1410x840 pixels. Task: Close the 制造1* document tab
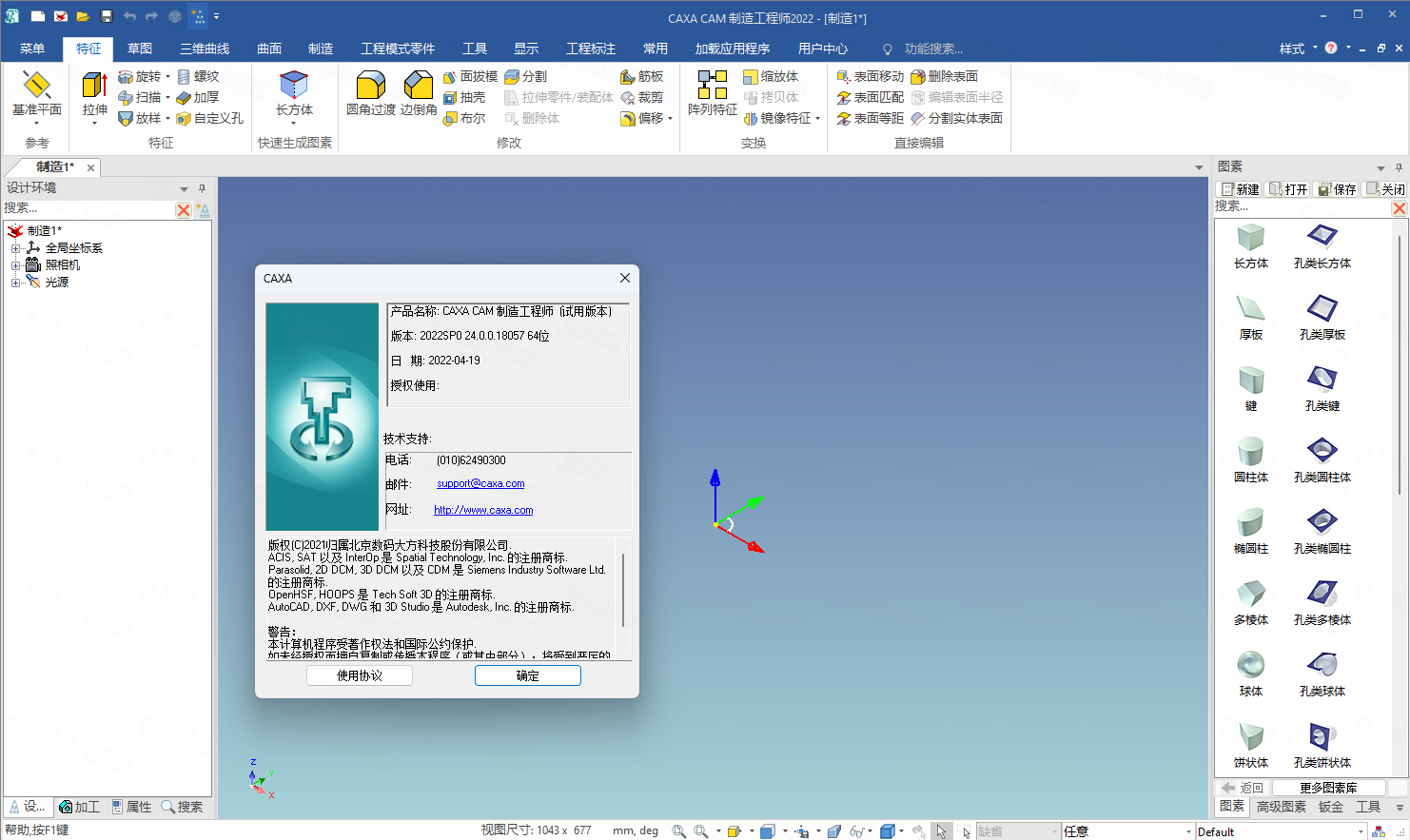(x=91, y=167)
